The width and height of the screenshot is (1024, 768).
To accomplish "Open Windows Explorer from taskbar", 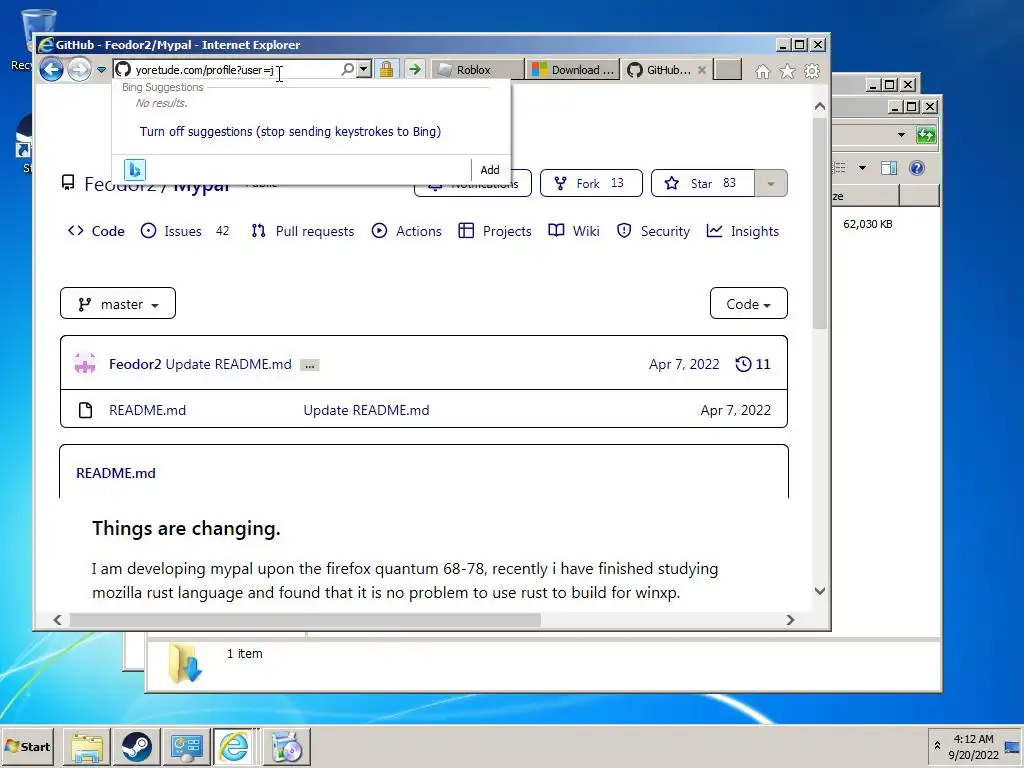I will (x=87, y=747).
